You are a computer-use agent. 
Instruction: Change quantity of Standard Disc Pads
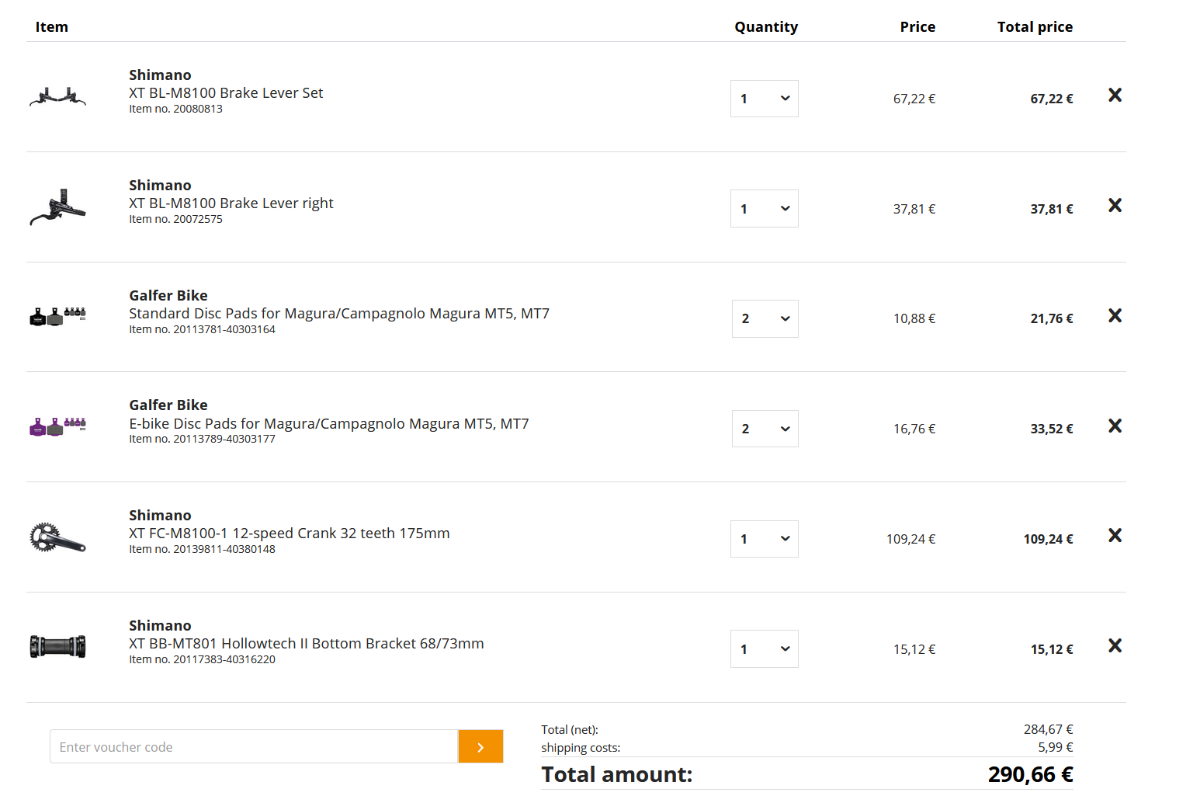[765, 319]
